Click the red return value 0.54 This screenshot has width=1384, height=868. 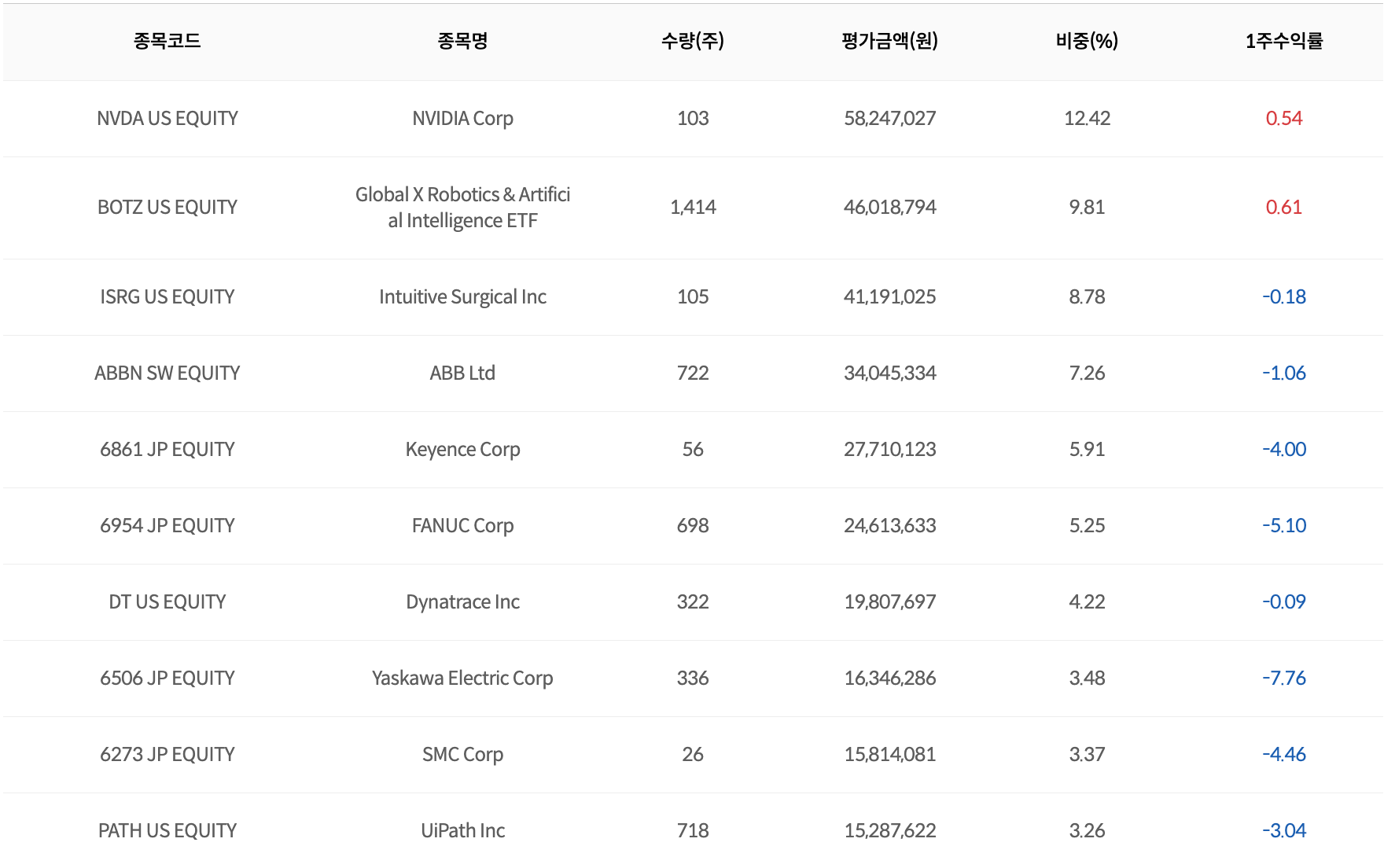click(1284, 118)
